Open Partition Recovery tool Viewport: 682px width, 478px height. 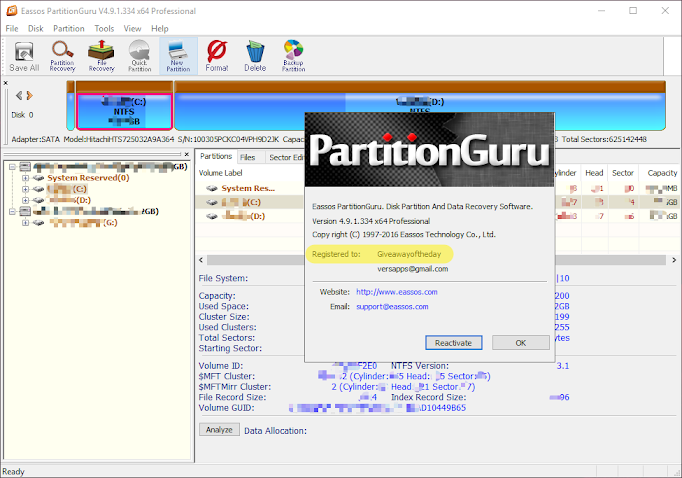tap(62, 57)
